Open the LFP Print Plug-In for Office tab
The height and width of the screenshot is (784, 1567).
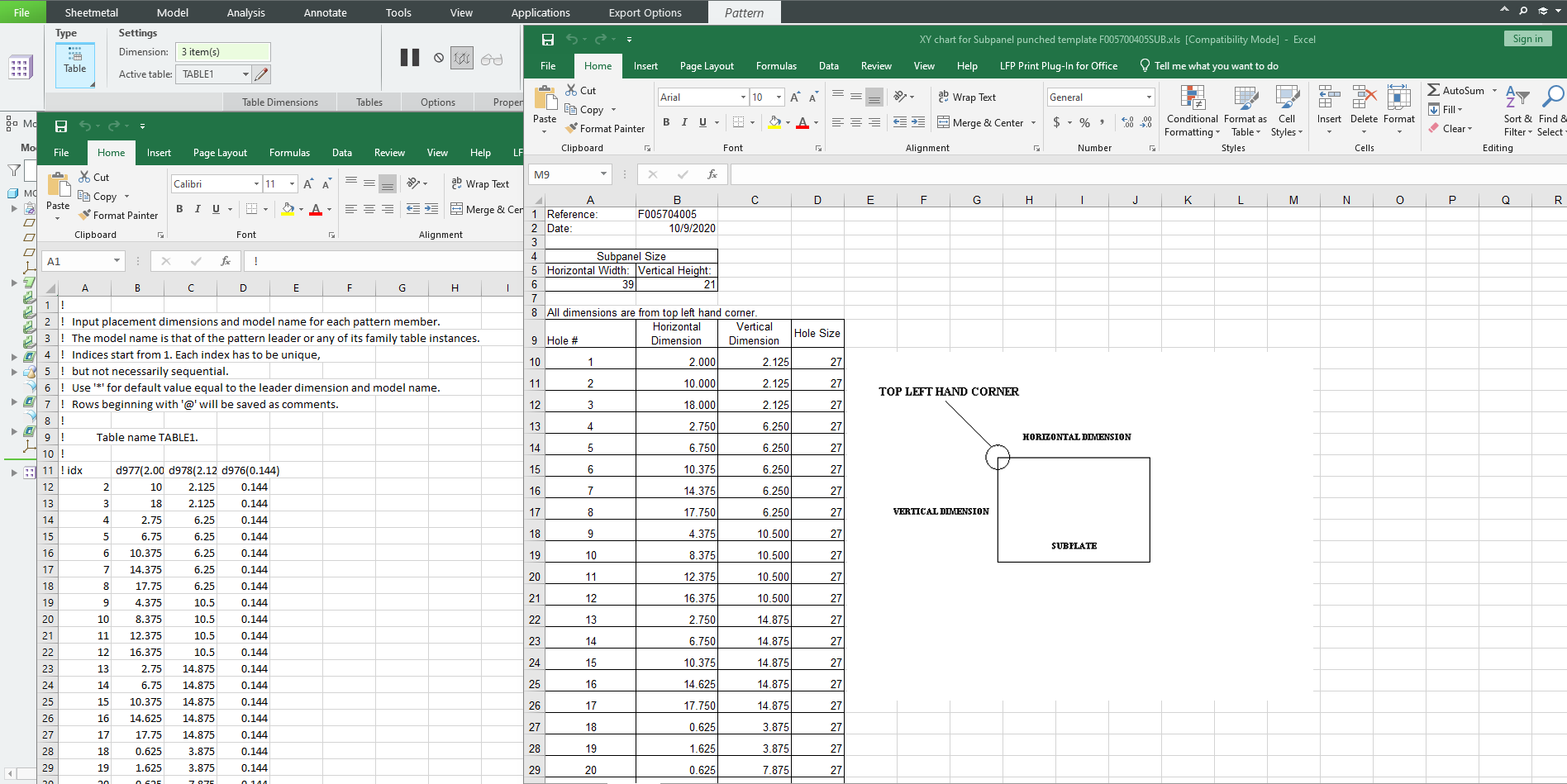(1058, 66)
